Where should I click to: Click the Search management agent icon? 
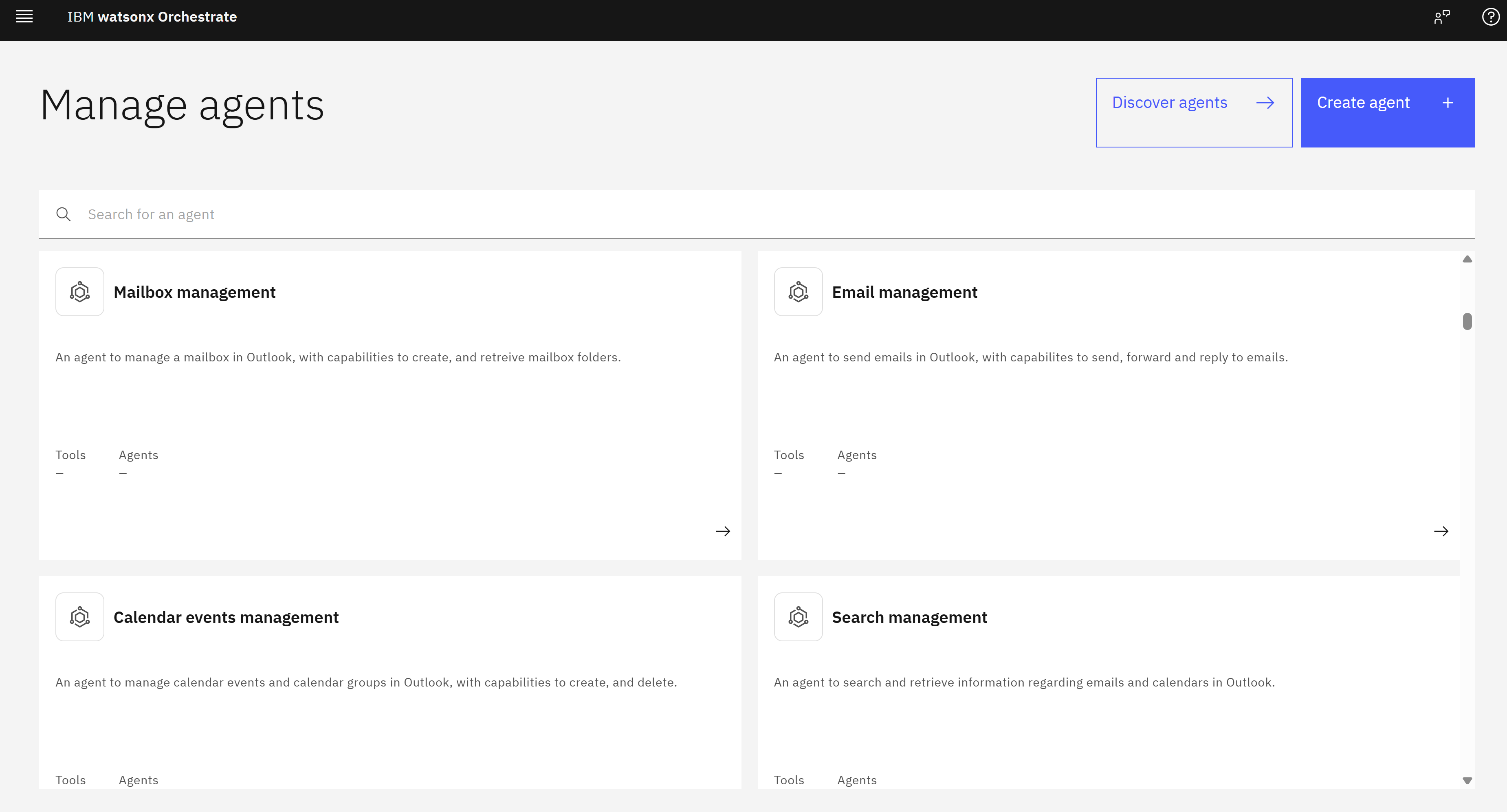tap(798, 617)
